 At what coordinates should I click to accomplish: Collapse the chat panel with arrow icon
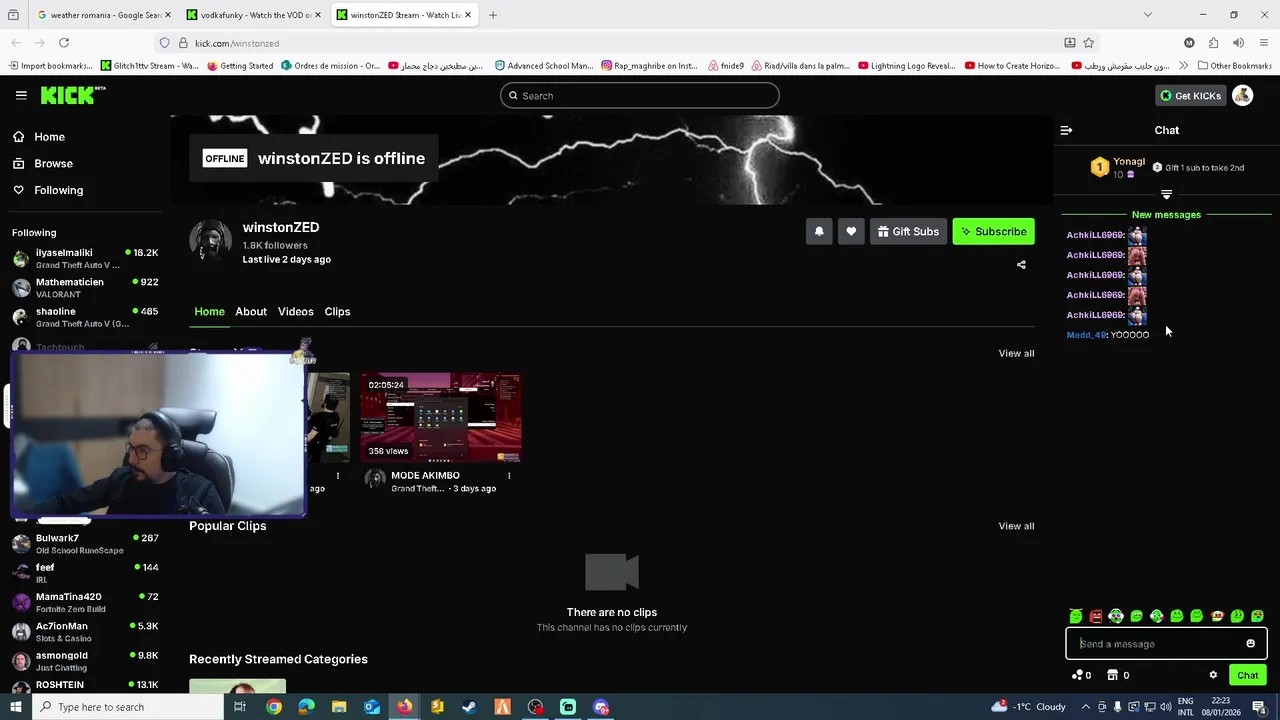[1066, 130]
